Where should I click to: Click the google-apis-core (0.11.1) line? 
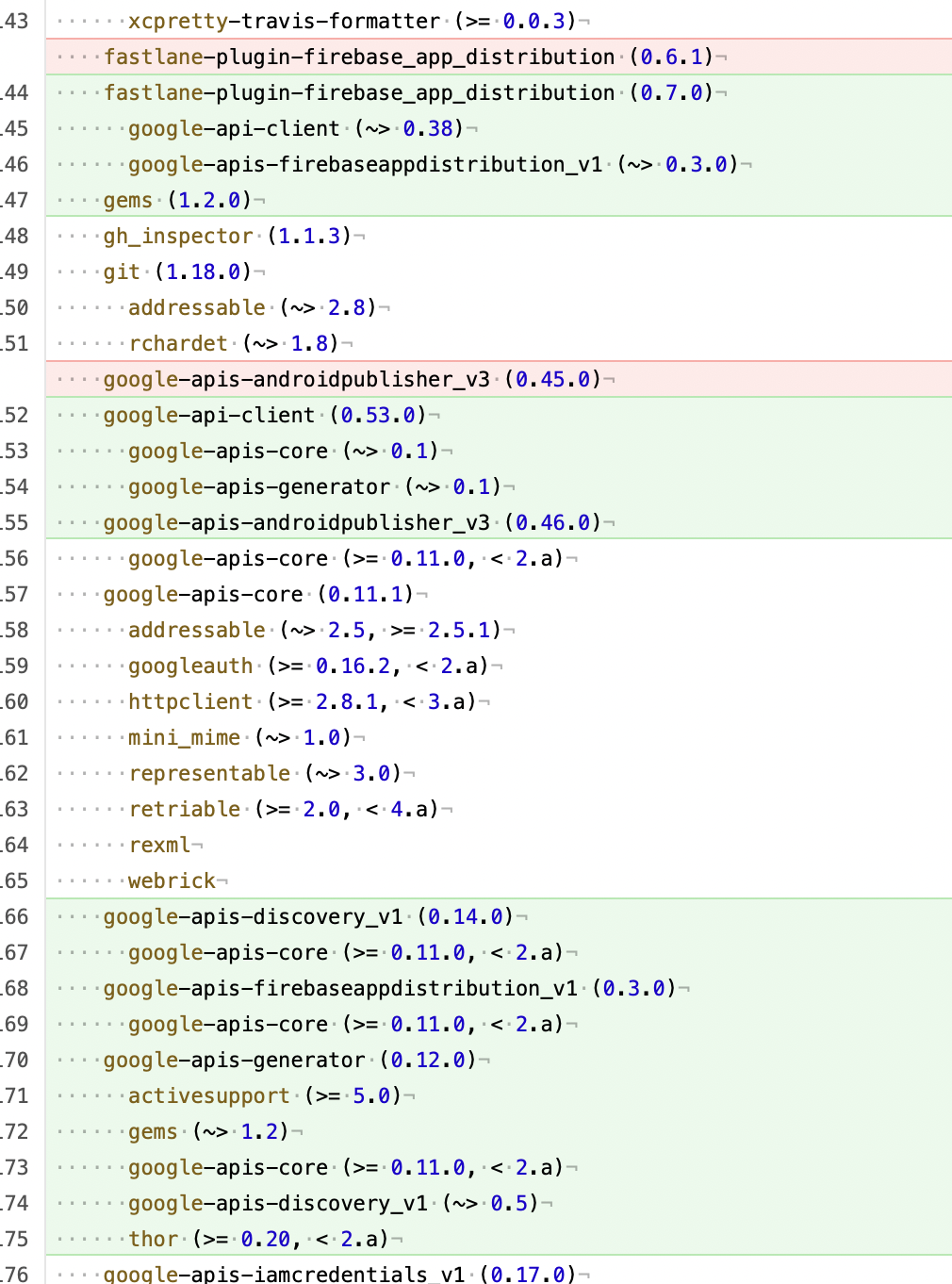point(500,594)
